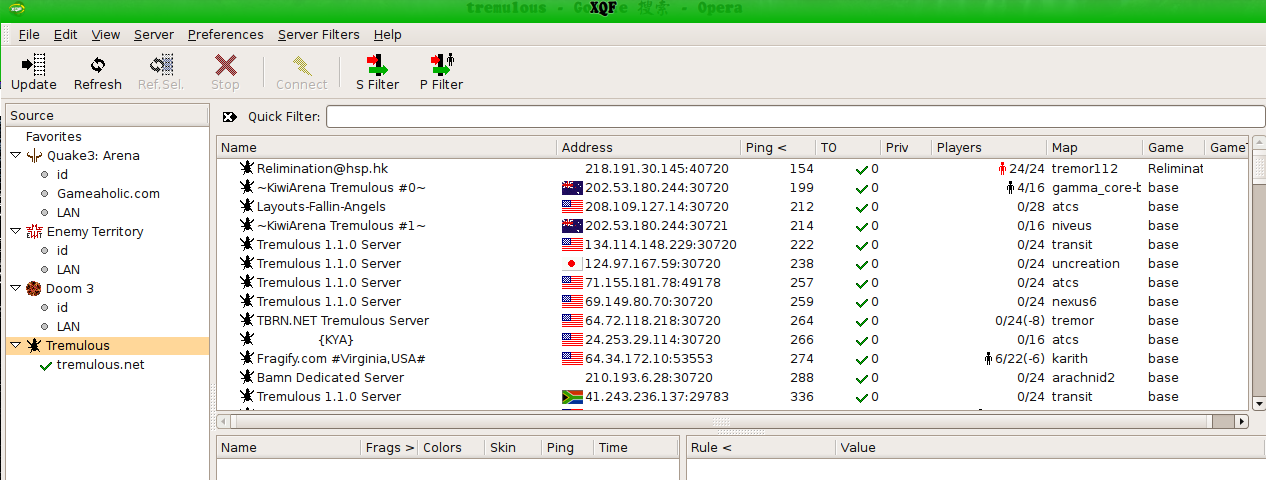Select the Fragify.com #Virginia,USA# server
Image resolution: width=1266 pixels, height=480 pixels.
pos(733,359)
